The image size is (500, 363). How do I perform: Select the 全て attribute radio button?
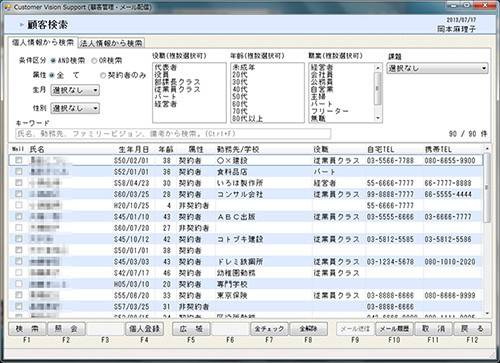[52, 75]
